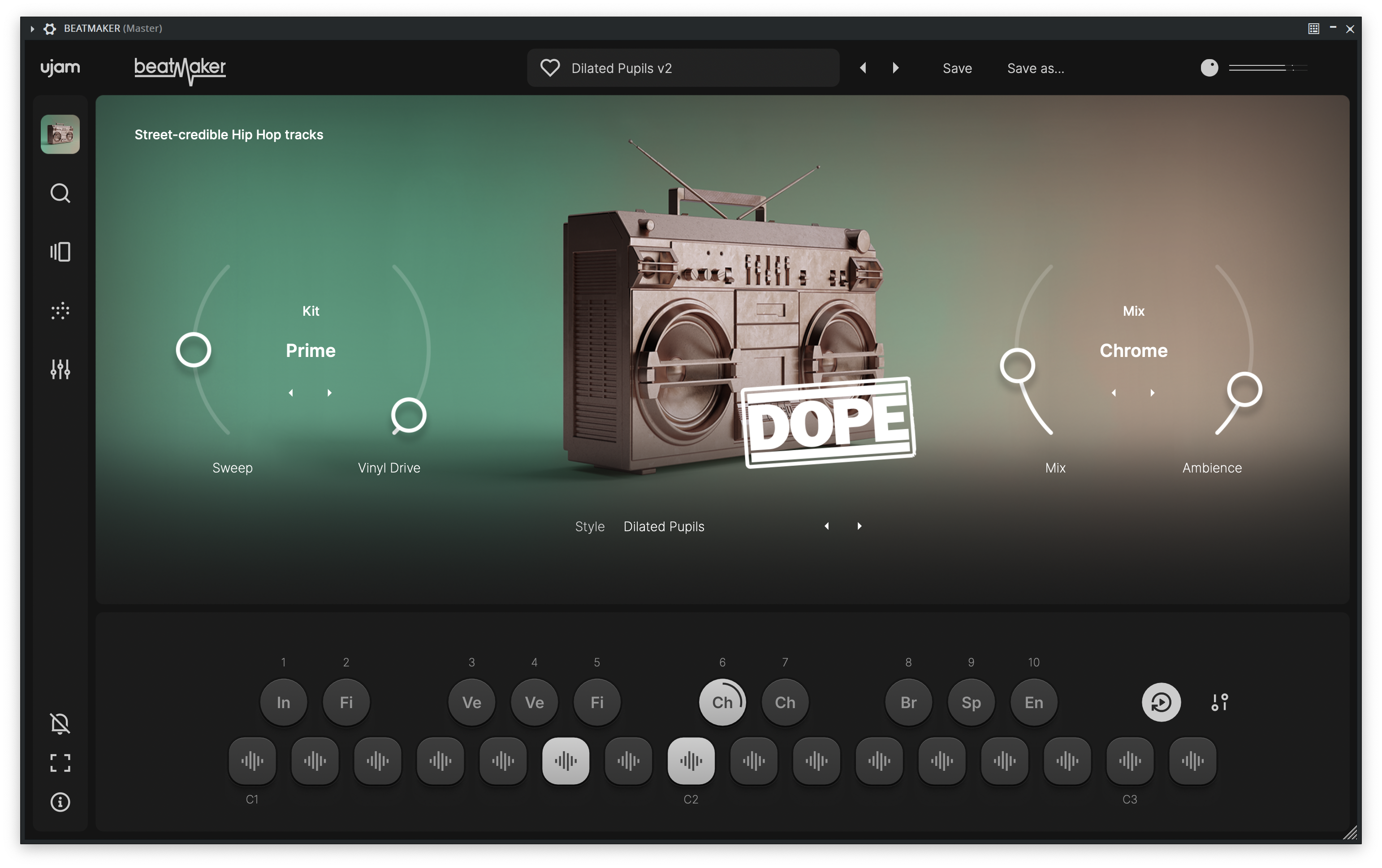Trigger pattern 4 Ve pad

pyautogui.click(x=534, y=702)
